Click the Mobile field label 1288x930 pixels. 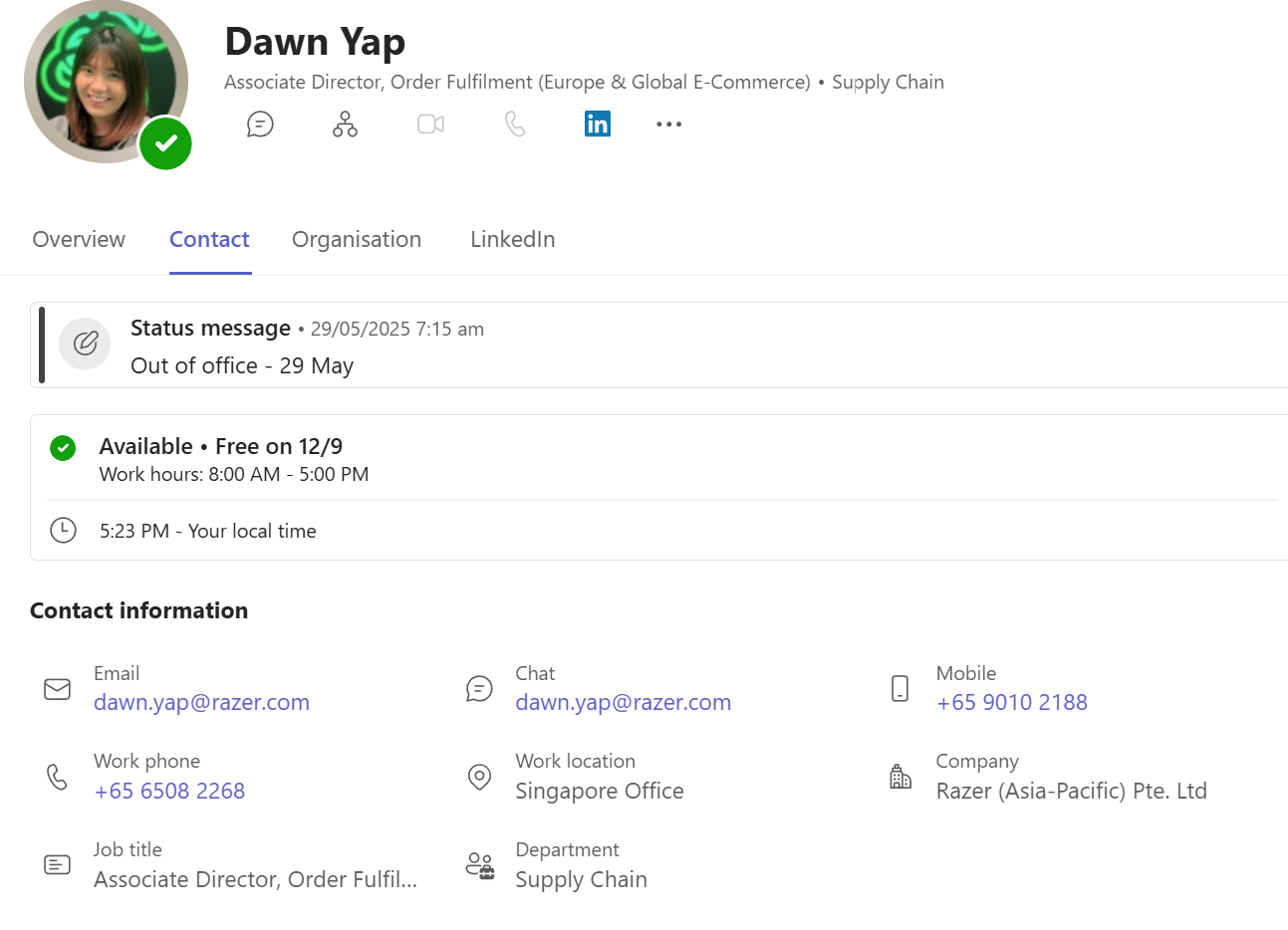pos(966,674)
